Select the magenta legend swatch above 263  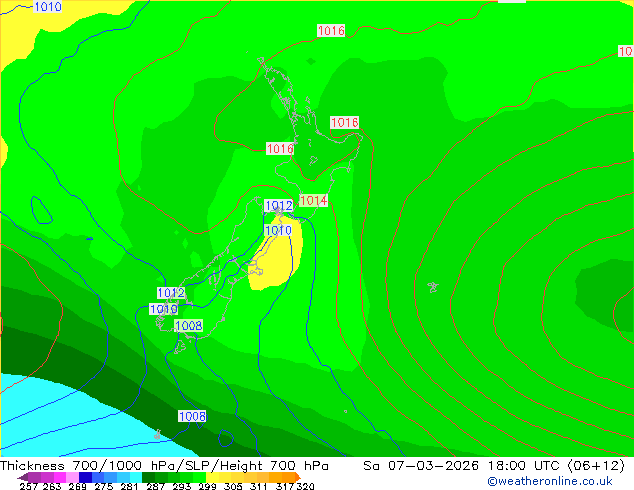point(60,477)
